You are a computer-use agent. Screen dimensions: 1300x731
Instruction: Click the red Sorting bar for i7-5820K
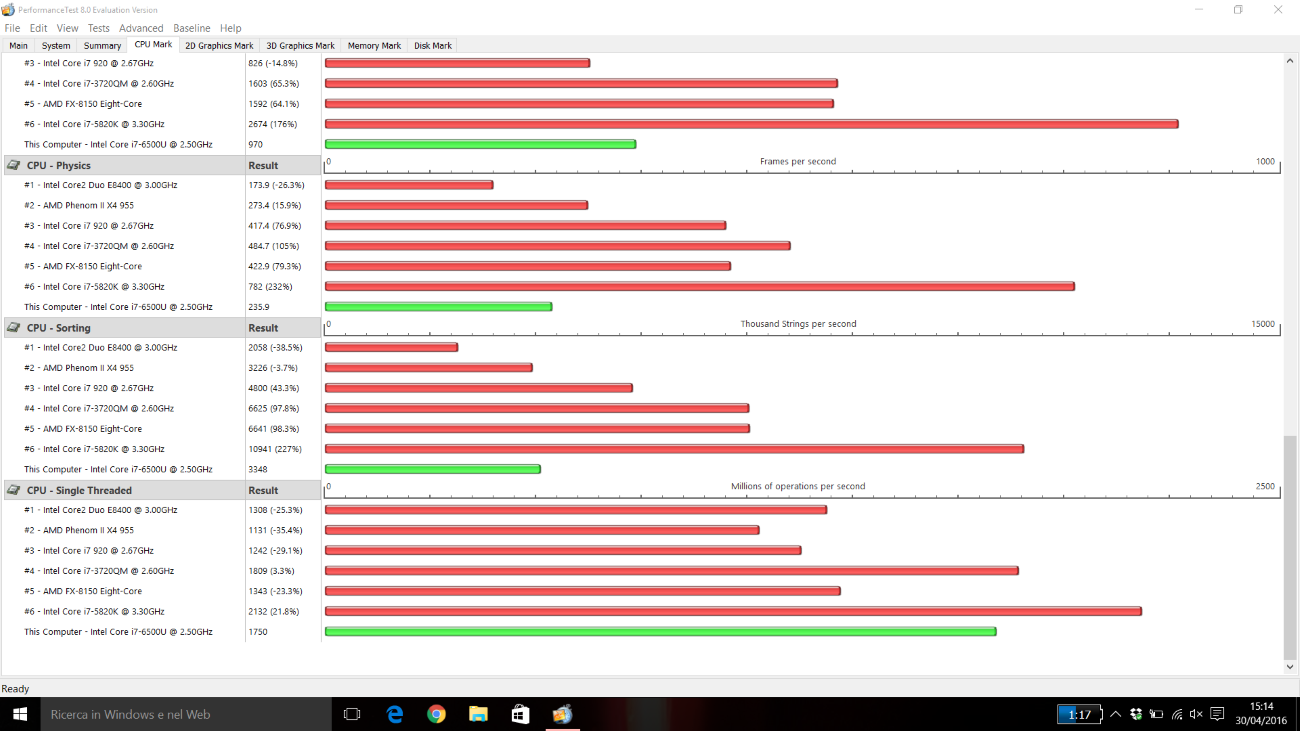674,449
